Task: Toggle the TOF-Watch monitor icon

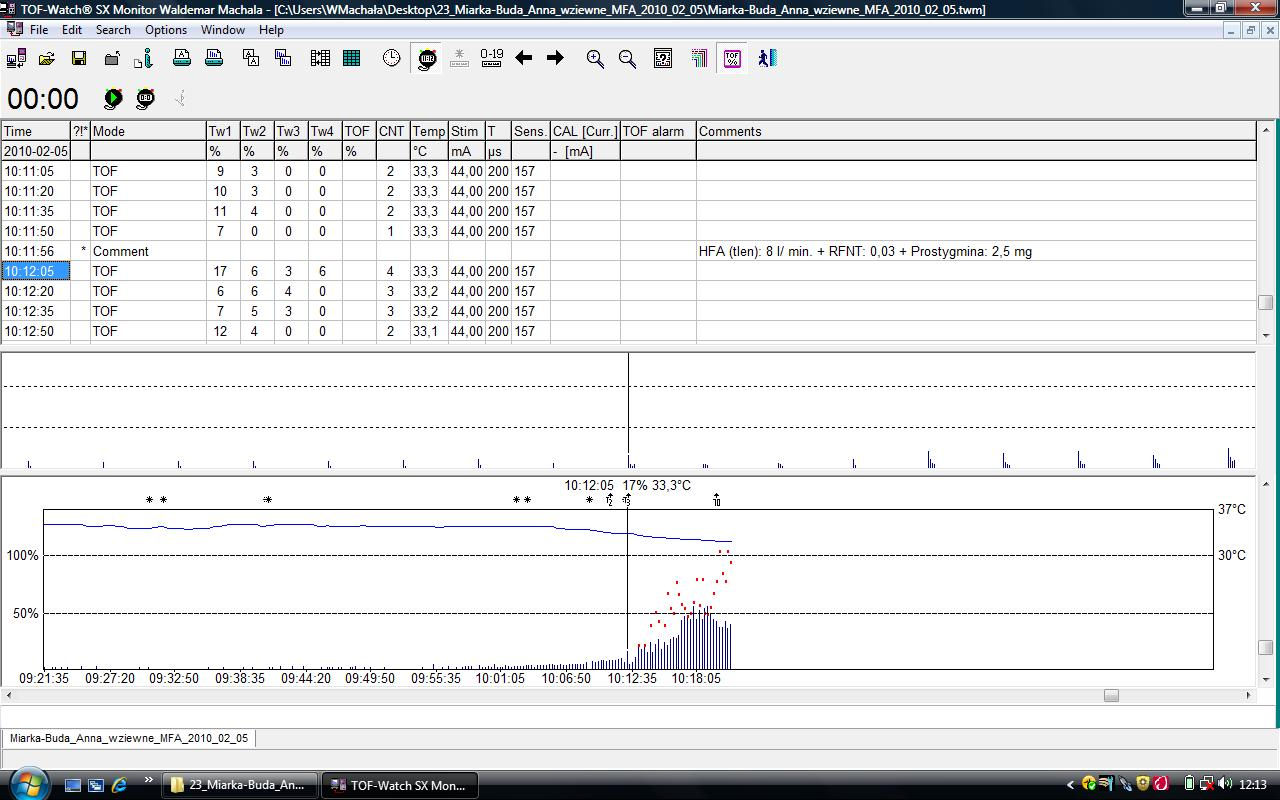Action: [x=427, y=59]
